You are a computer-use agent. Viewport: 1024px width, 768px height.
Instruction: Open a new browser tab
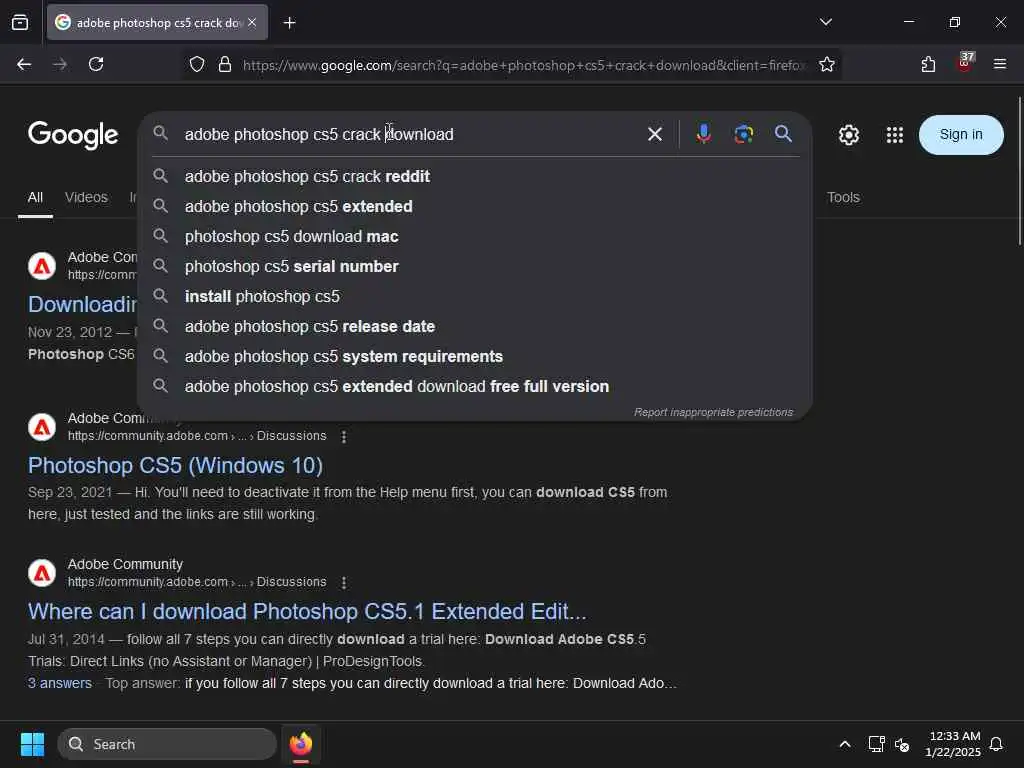[289, 23]
